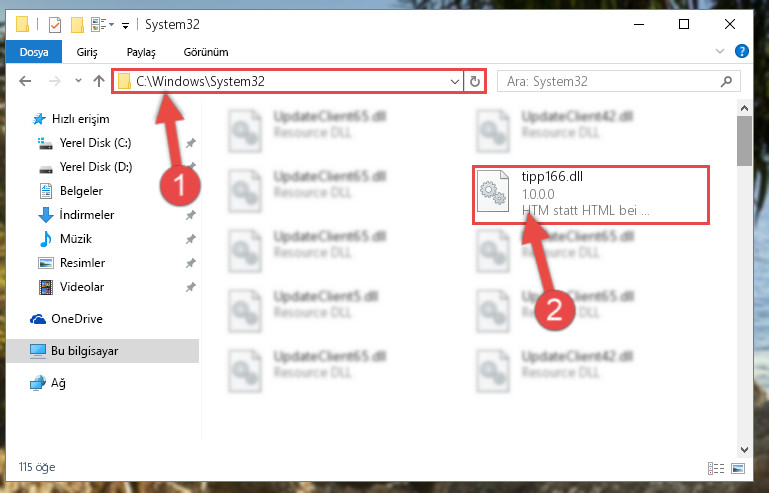
Task: Switch to details view layout icon
Action: (716, 468)
